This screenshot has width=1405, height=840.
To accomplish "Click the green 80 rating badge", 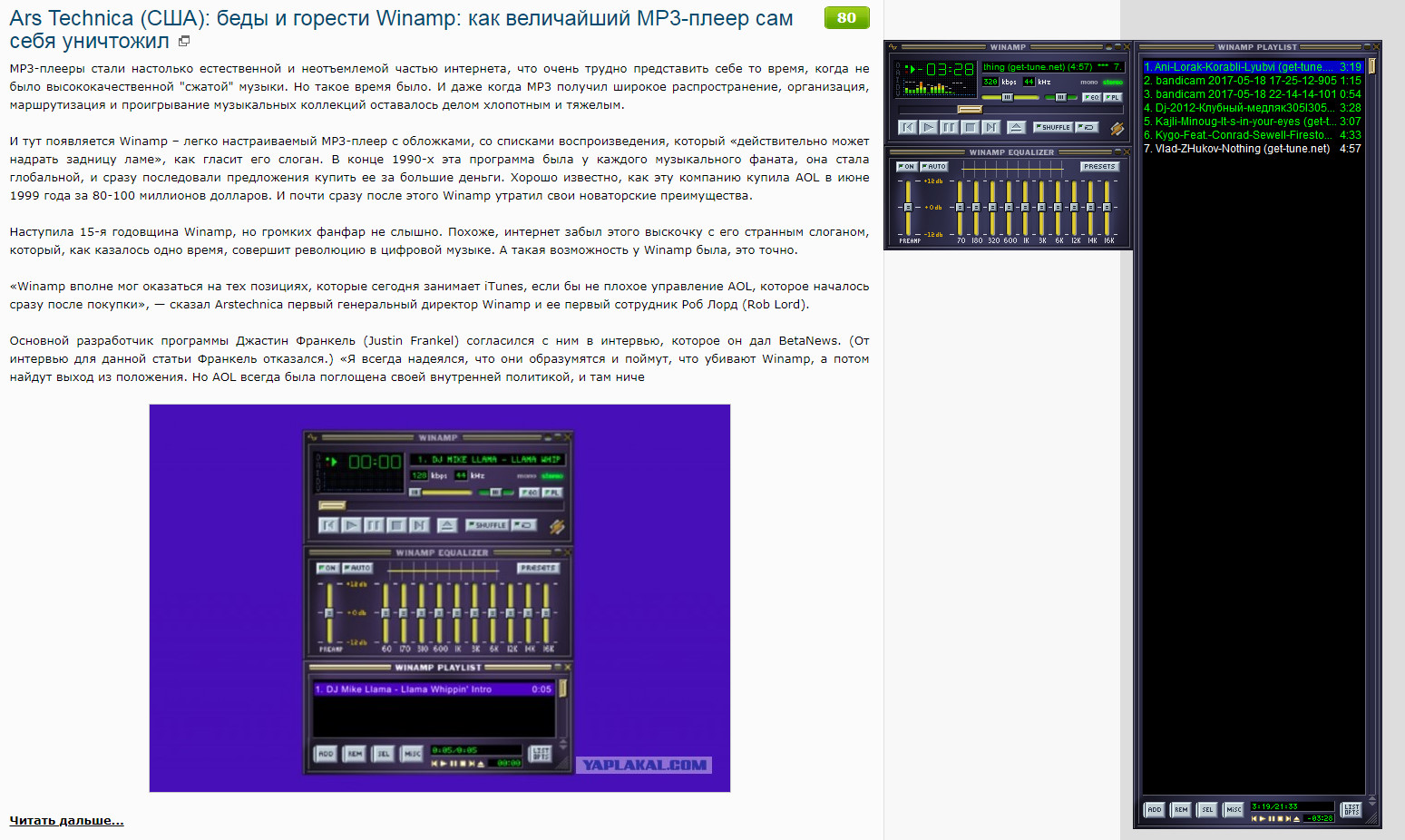I will click(x=846, y=17).
